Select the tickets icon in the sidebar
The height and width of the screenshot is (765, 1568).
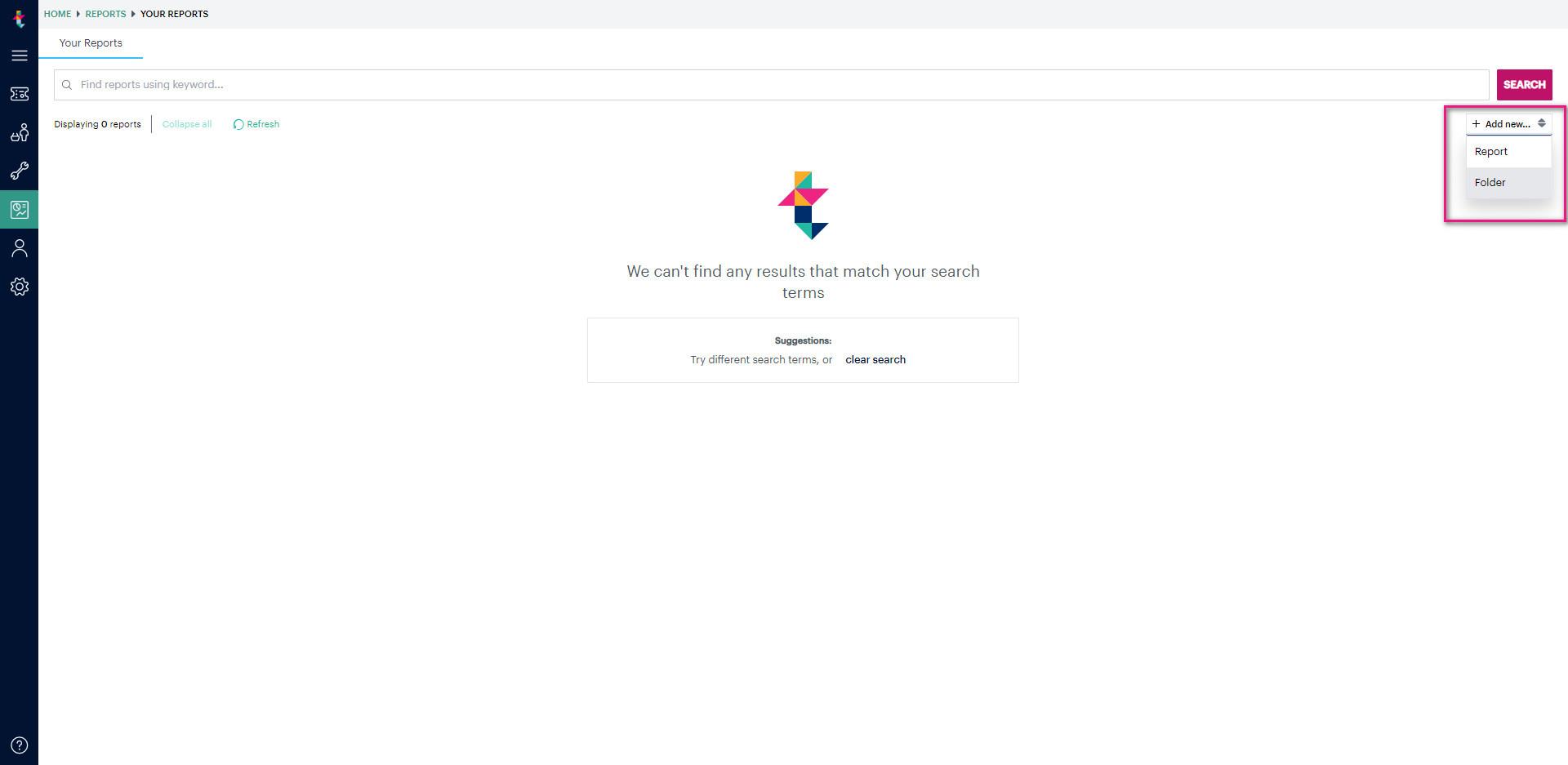point(20,94)
